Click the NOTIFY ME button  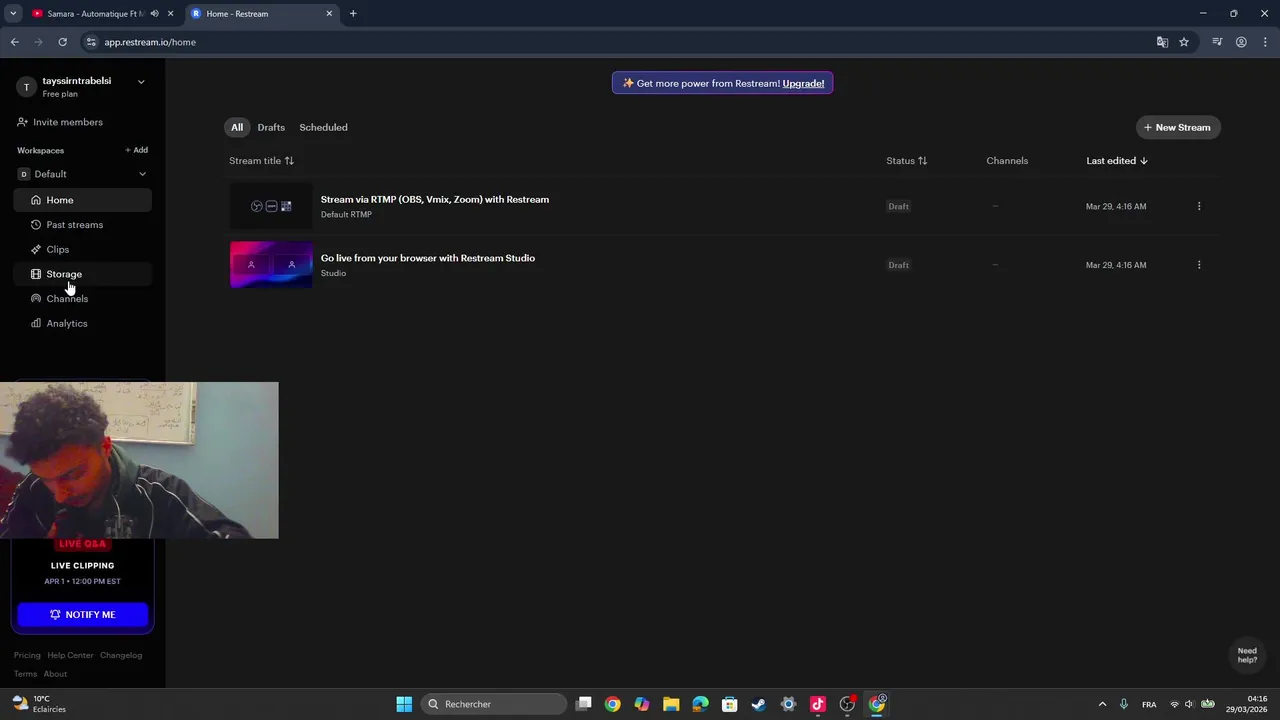coord(83,614)
